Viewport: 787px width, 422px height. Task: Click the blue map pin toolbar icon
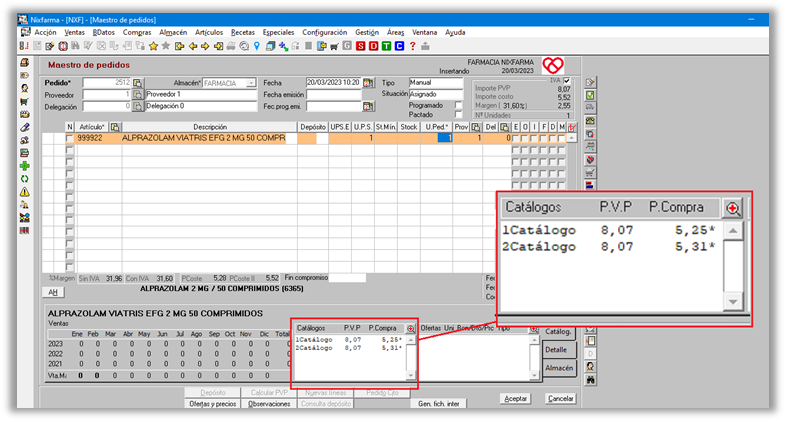point(257,46)
